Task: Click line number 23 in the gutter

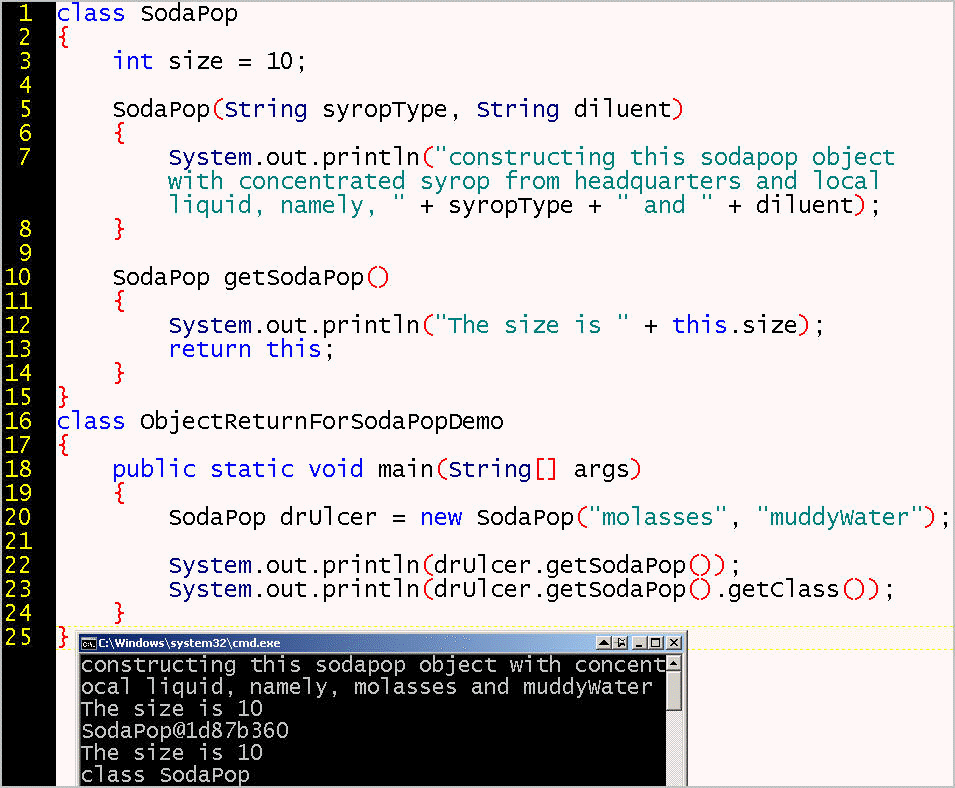Action: (18, 589)
